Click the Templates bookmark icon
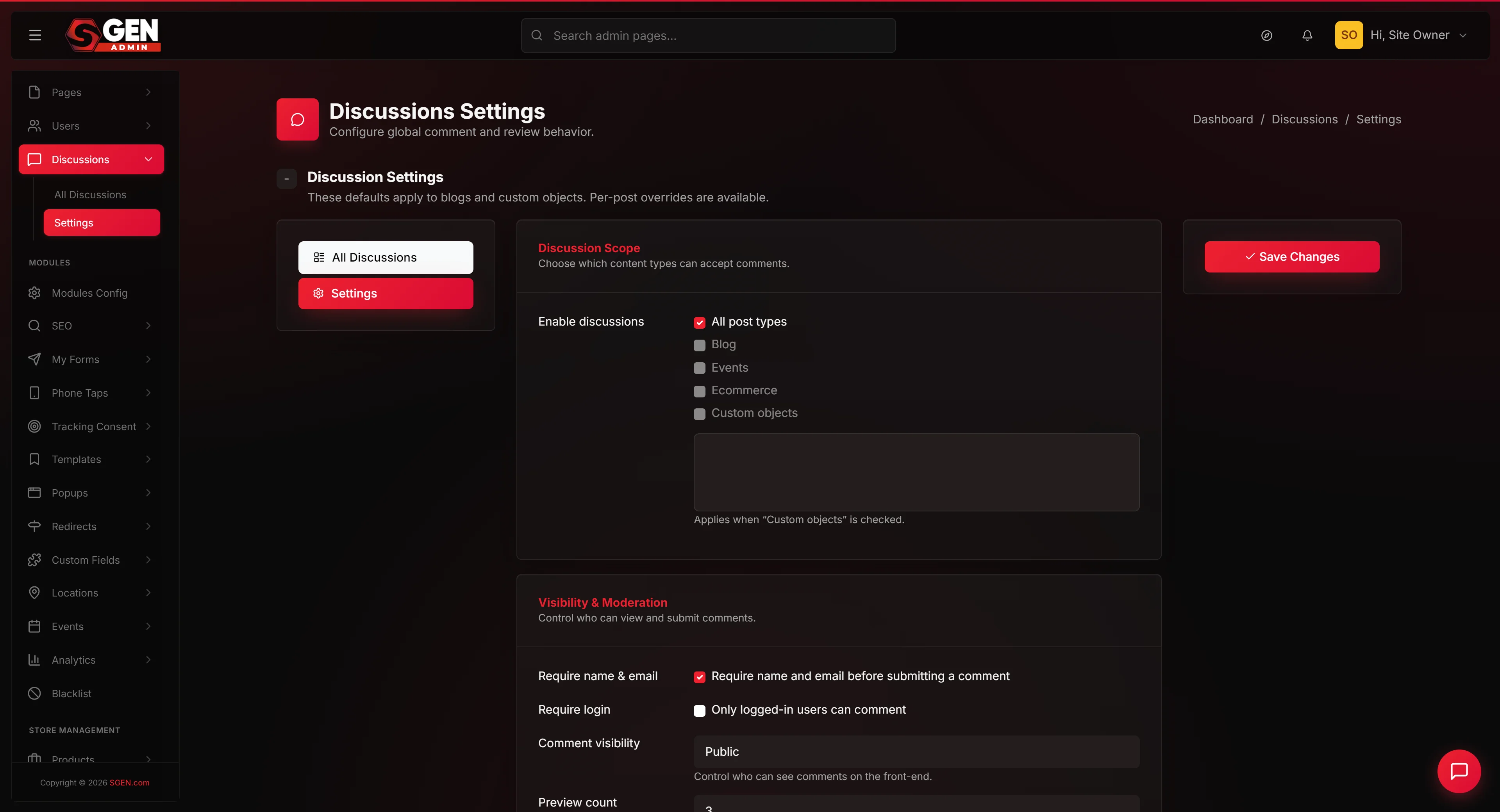Image resolution: width=1500 pixels, height=812 pixels. tap(34, 459)
